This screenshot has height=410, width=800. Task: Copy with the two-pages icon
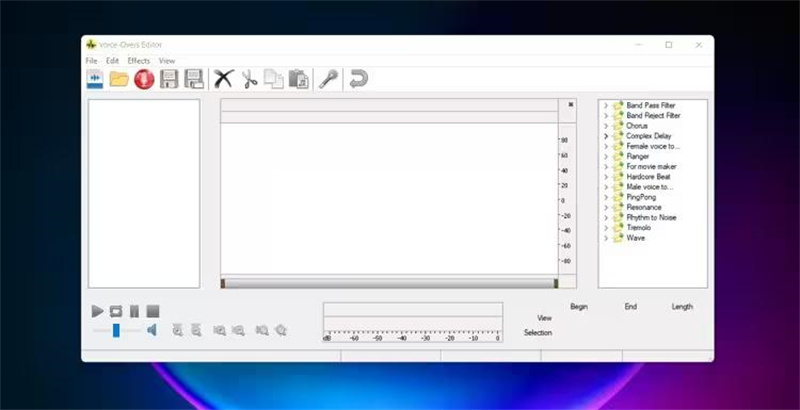point(274,79)
